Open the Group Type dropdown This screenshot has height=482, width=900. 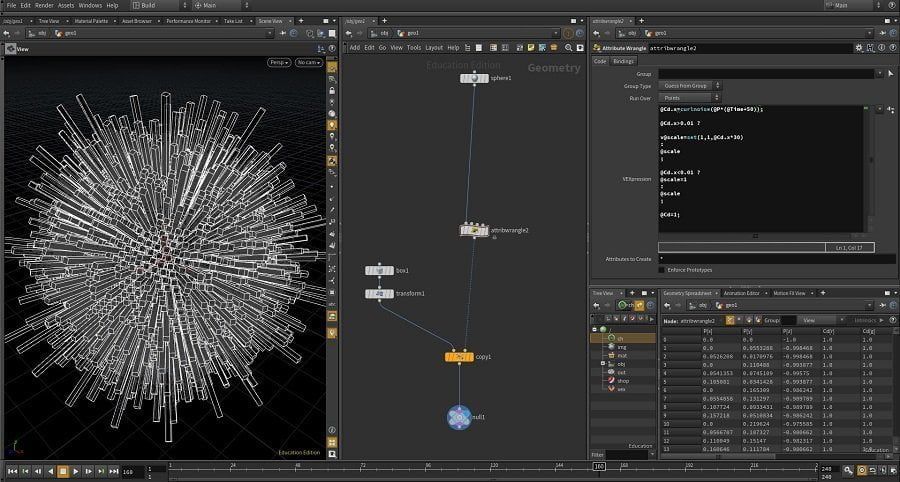[x=689, y=85]
